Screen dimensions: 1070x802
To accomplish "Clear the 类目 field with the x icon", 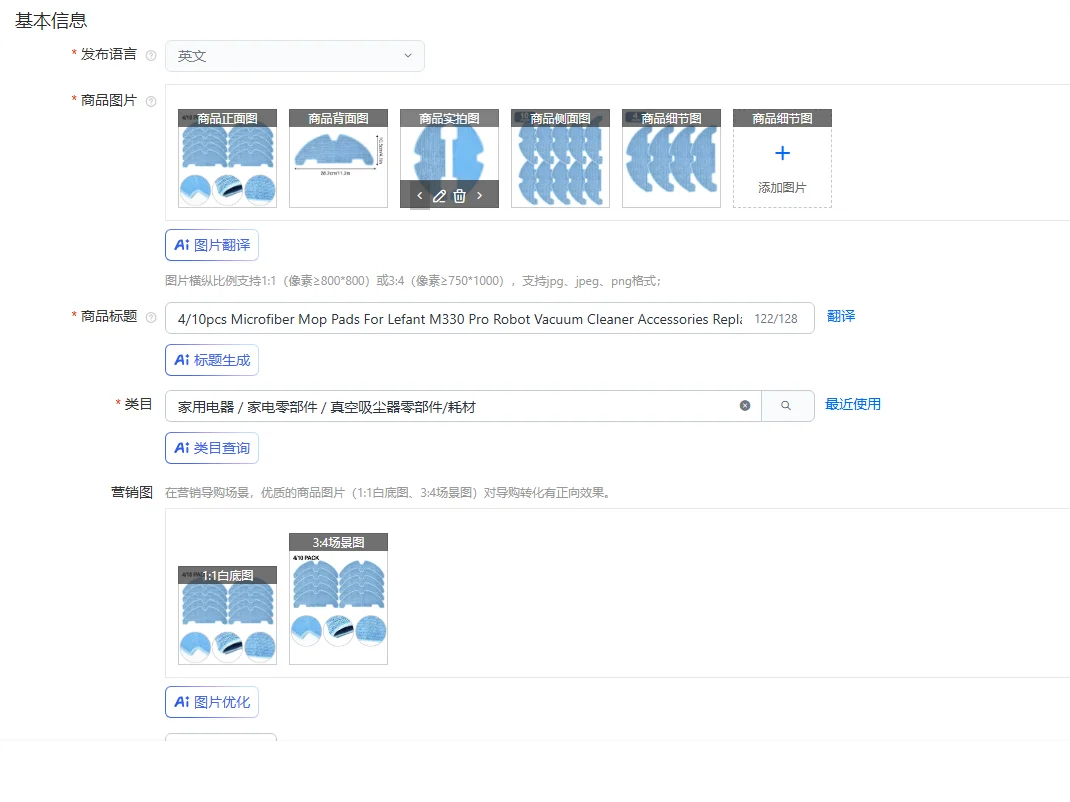I will pos(744,405).
